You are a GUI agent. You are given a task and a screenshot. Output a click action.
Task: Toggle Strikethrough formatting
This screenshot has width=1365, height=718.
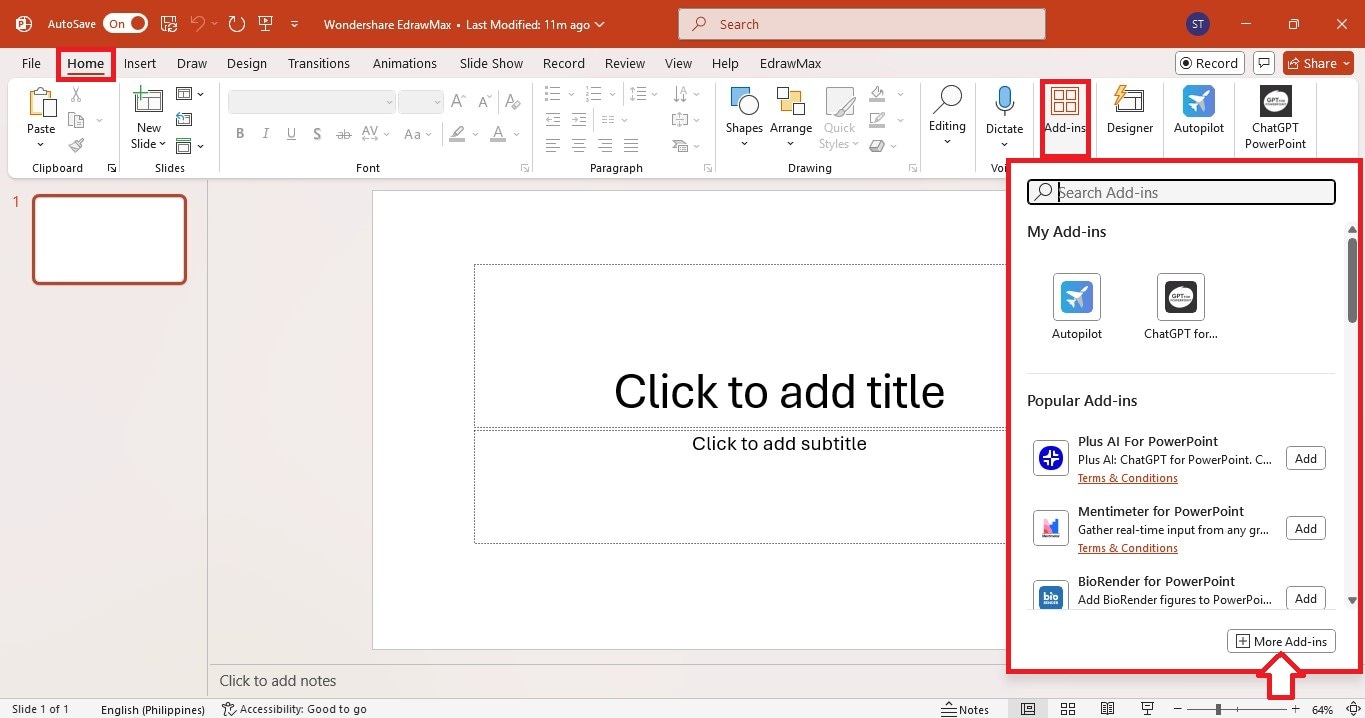point(343,134)
